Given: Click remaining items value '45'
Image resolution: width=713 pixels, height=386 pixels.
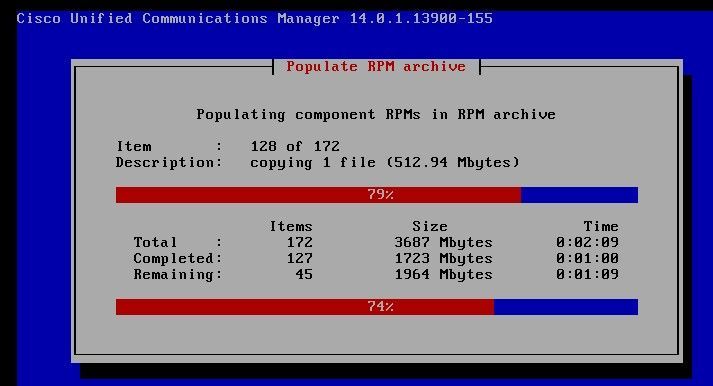Looking at the screenshot, I should (304, 275).
